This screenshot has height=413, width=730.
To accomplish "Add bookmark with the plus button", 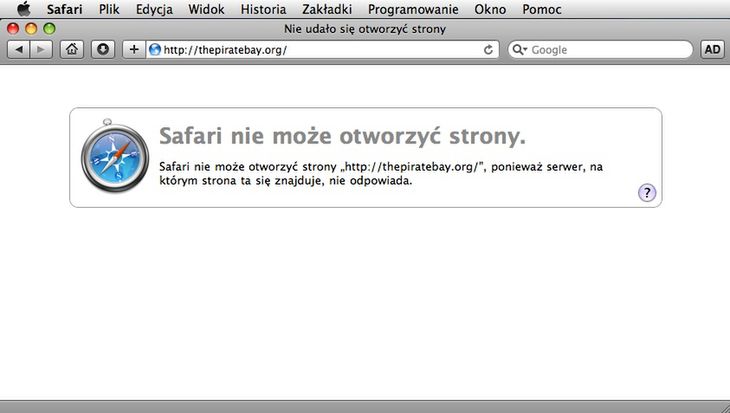I will tap(134, 49).
